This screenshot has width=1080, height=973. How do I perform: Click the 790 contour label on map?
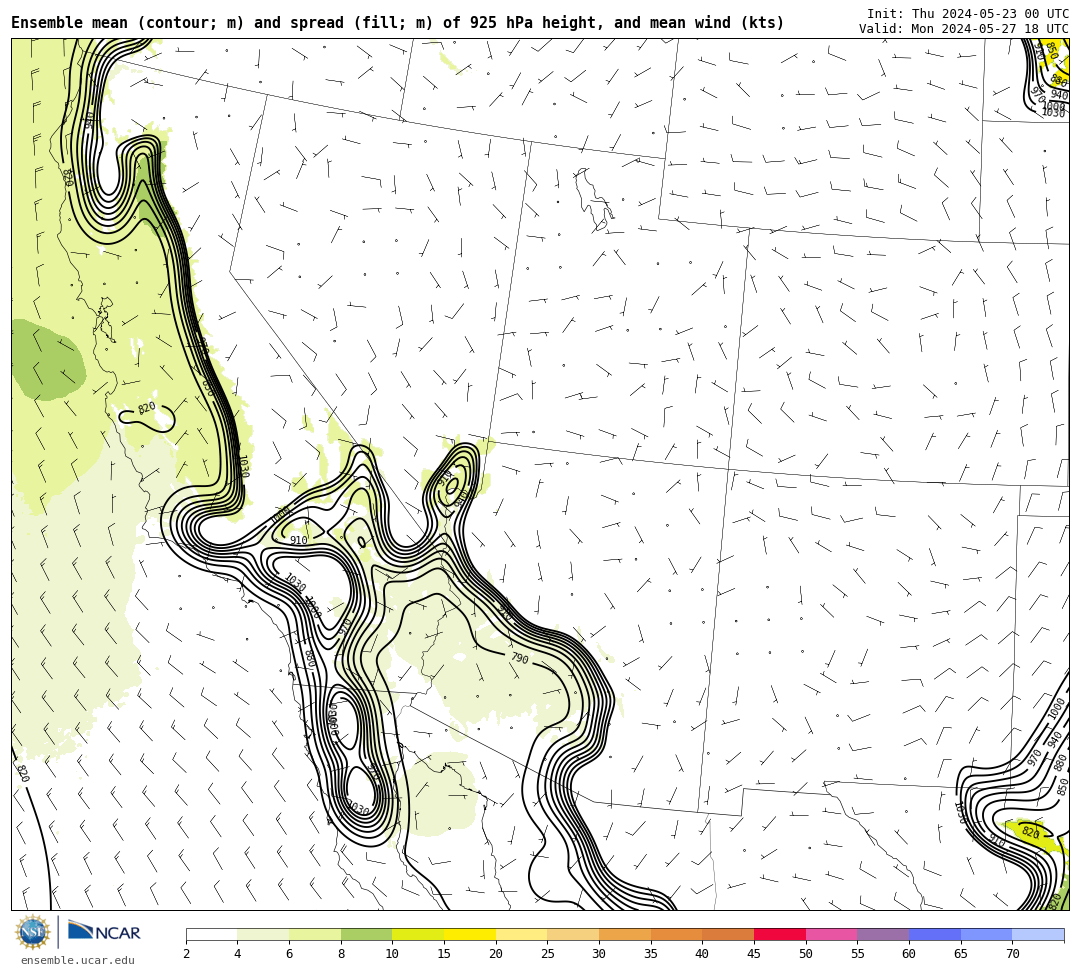[x=520, y=658]
